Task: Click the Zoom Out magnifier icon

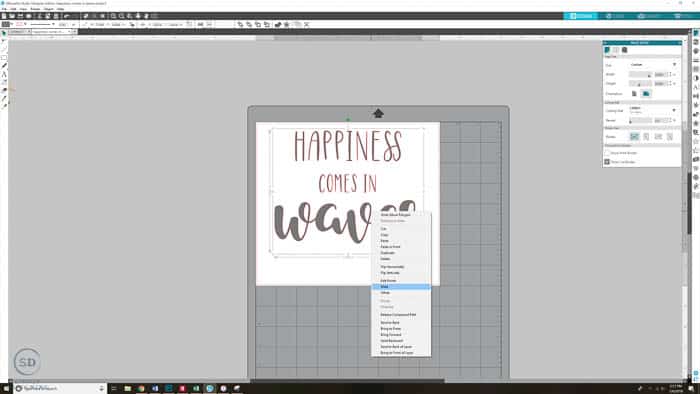Action: 121,16
